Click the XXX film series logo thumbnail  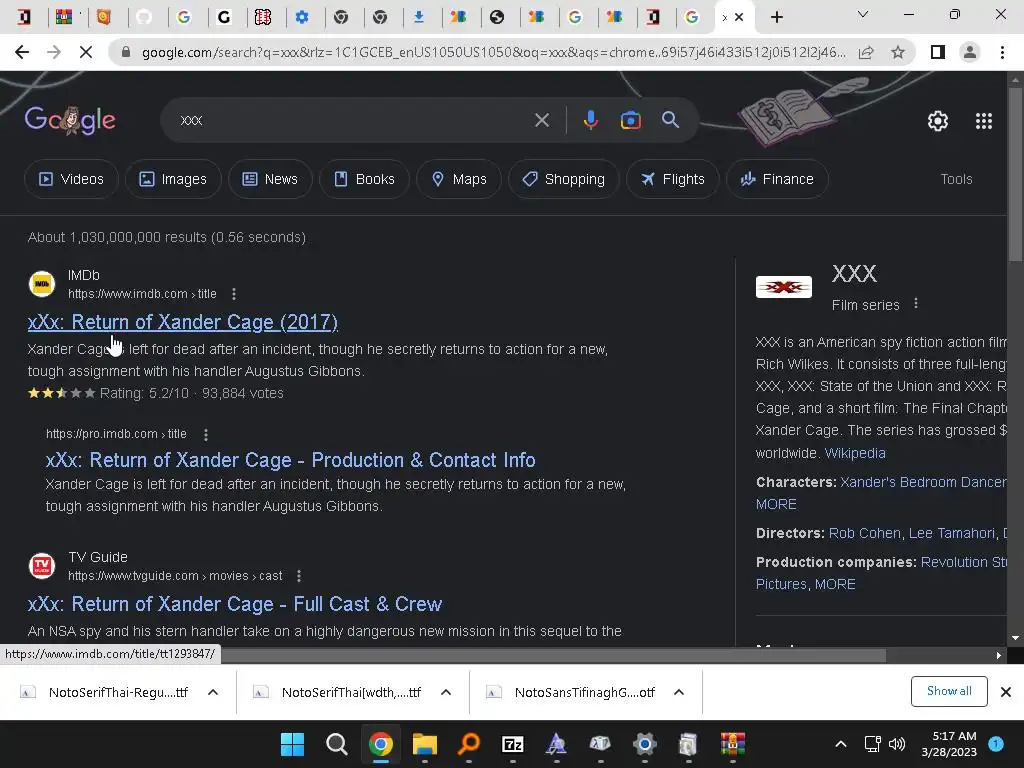click(x=784, y=287)
